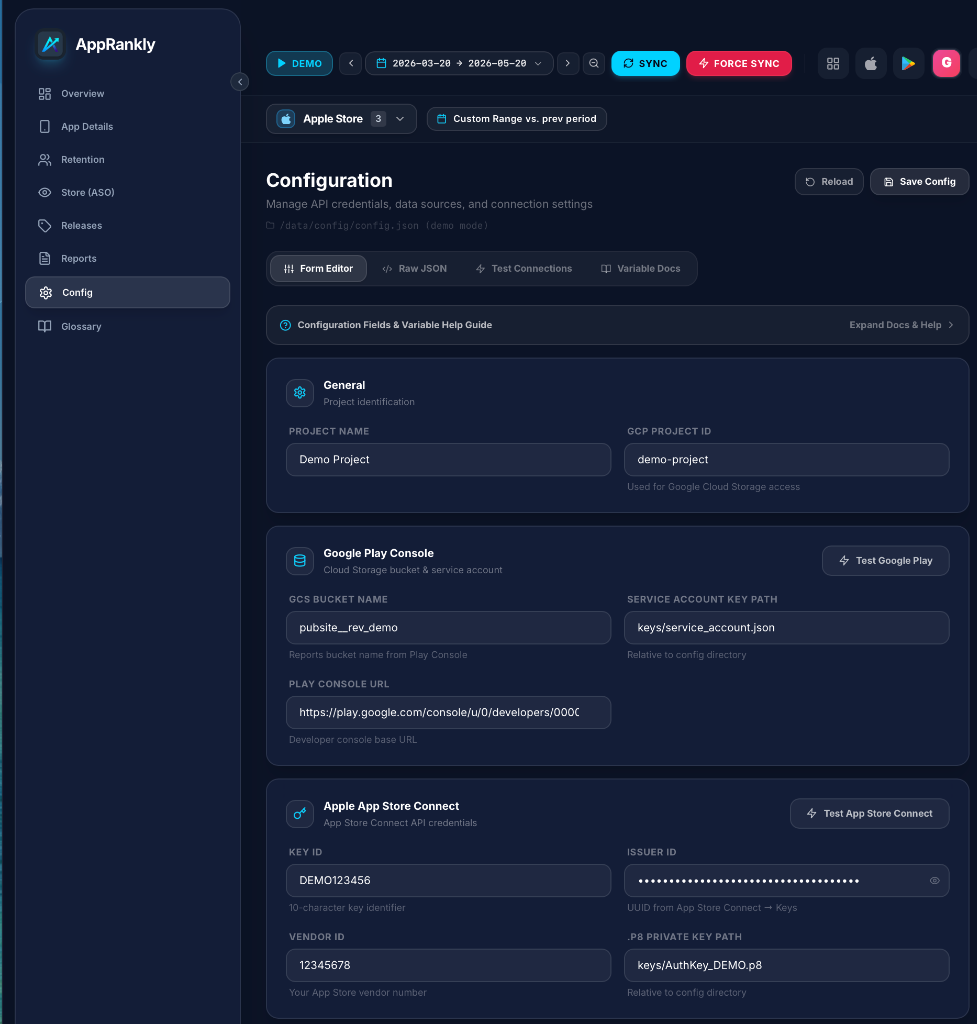Go to next date period arrow

[x=568, y=63]
